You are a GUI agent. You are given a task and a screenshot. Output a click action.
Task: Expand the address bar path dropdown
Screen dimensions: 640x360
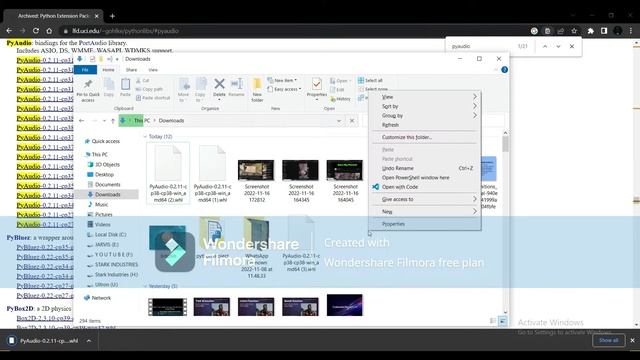click(x=339, y=121)
